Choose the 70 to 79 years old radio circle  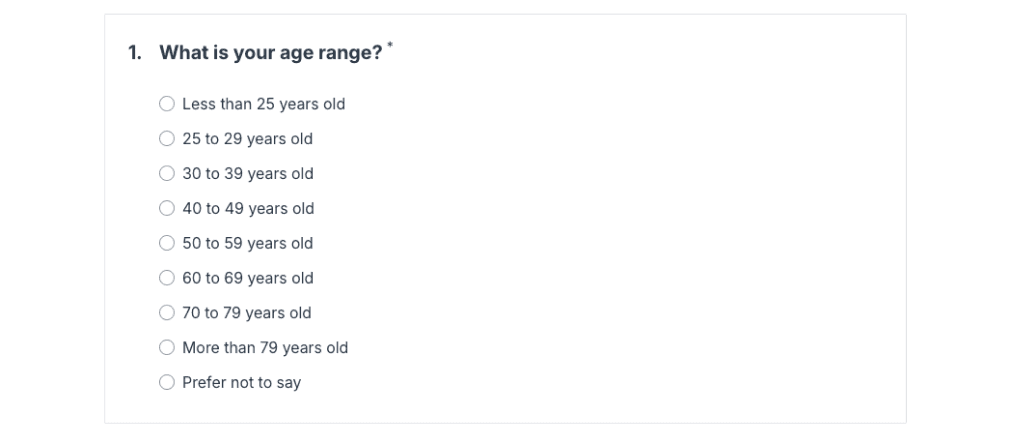(167, 313)
